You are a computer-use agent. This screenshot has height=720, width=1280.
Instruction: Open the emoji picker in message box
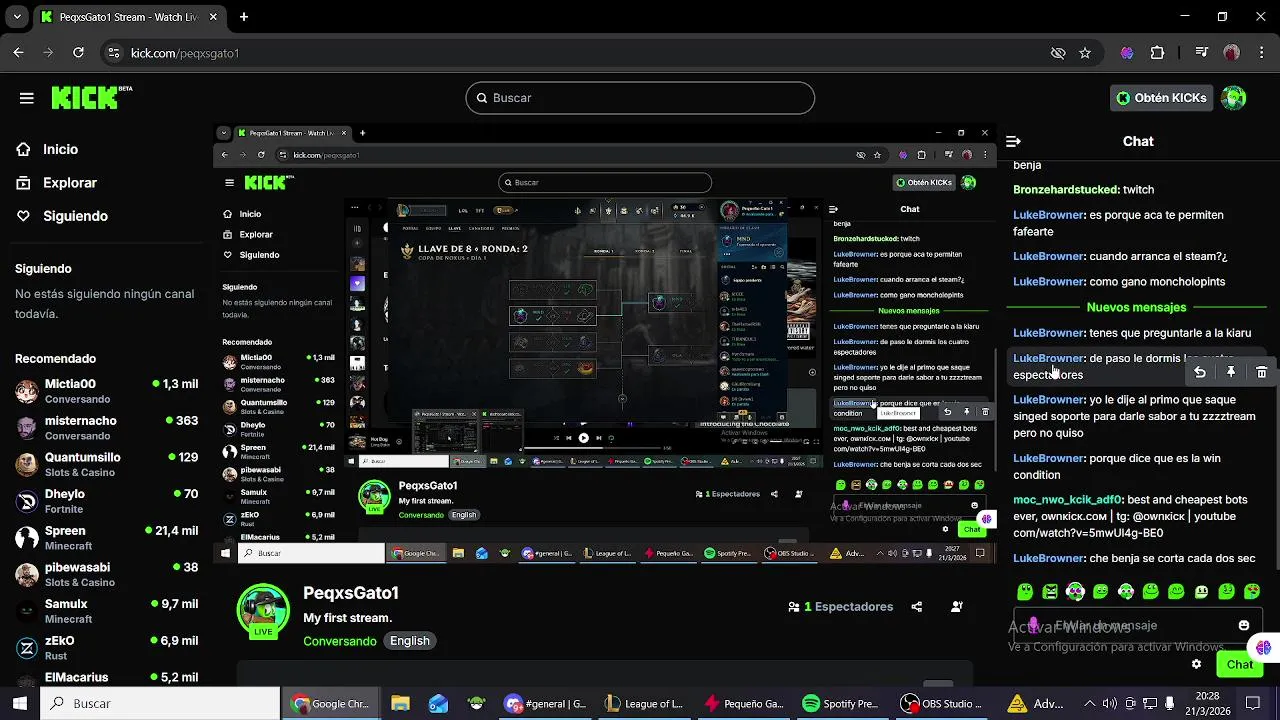1244,626
